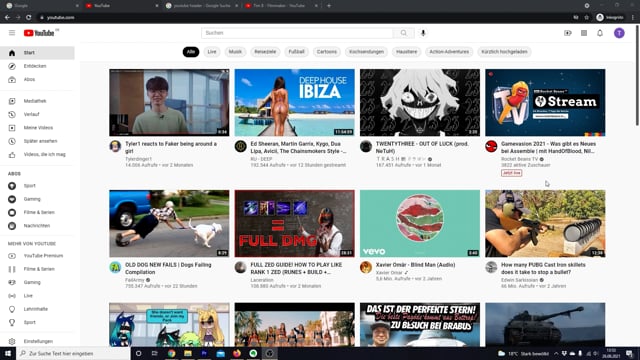The height and width of the screenshot is (360, 640).
Task: Open the dog fails video thumbnail
Action: [x=169, y=223]
